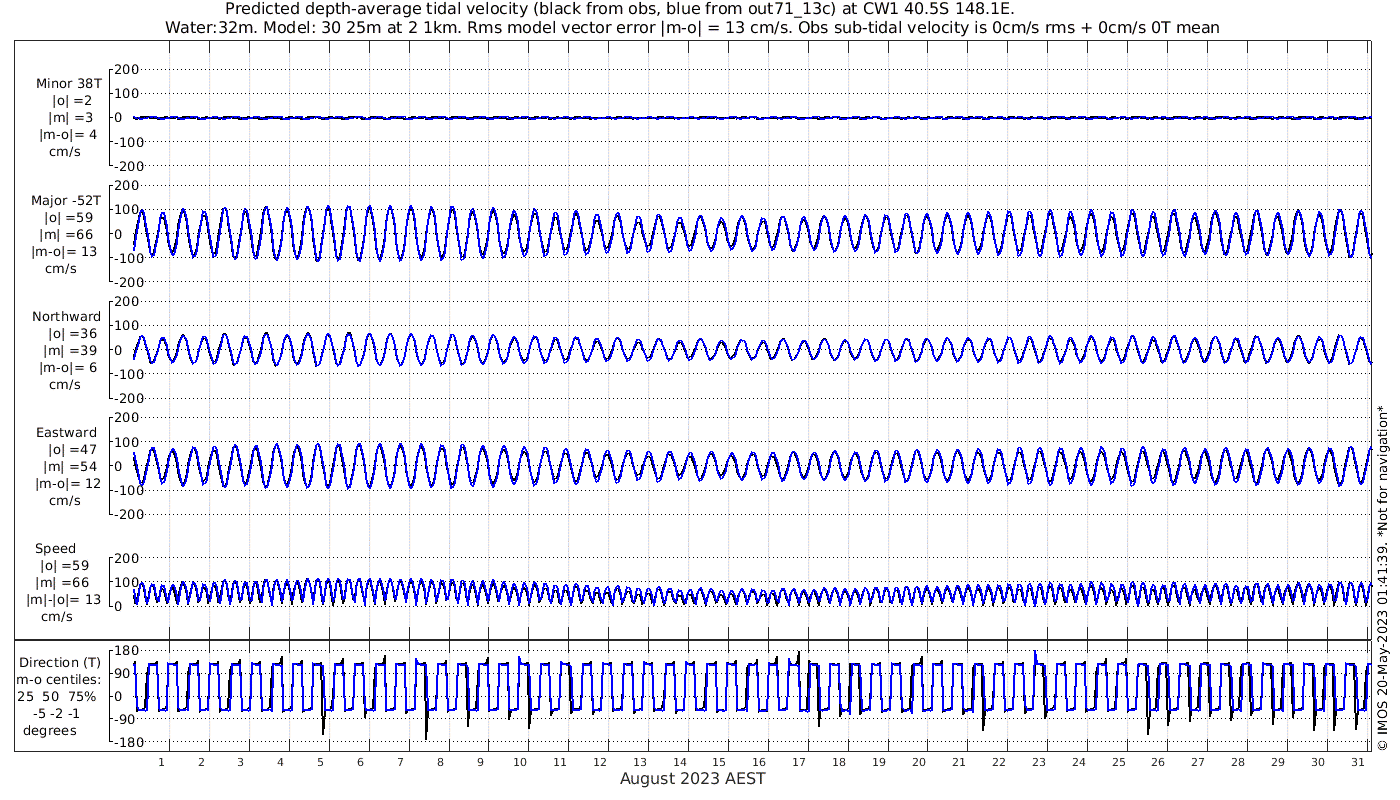Click day 9 tick label on date axis
1400x800 pixels.
pyautogui.click(x=480, y=762)
